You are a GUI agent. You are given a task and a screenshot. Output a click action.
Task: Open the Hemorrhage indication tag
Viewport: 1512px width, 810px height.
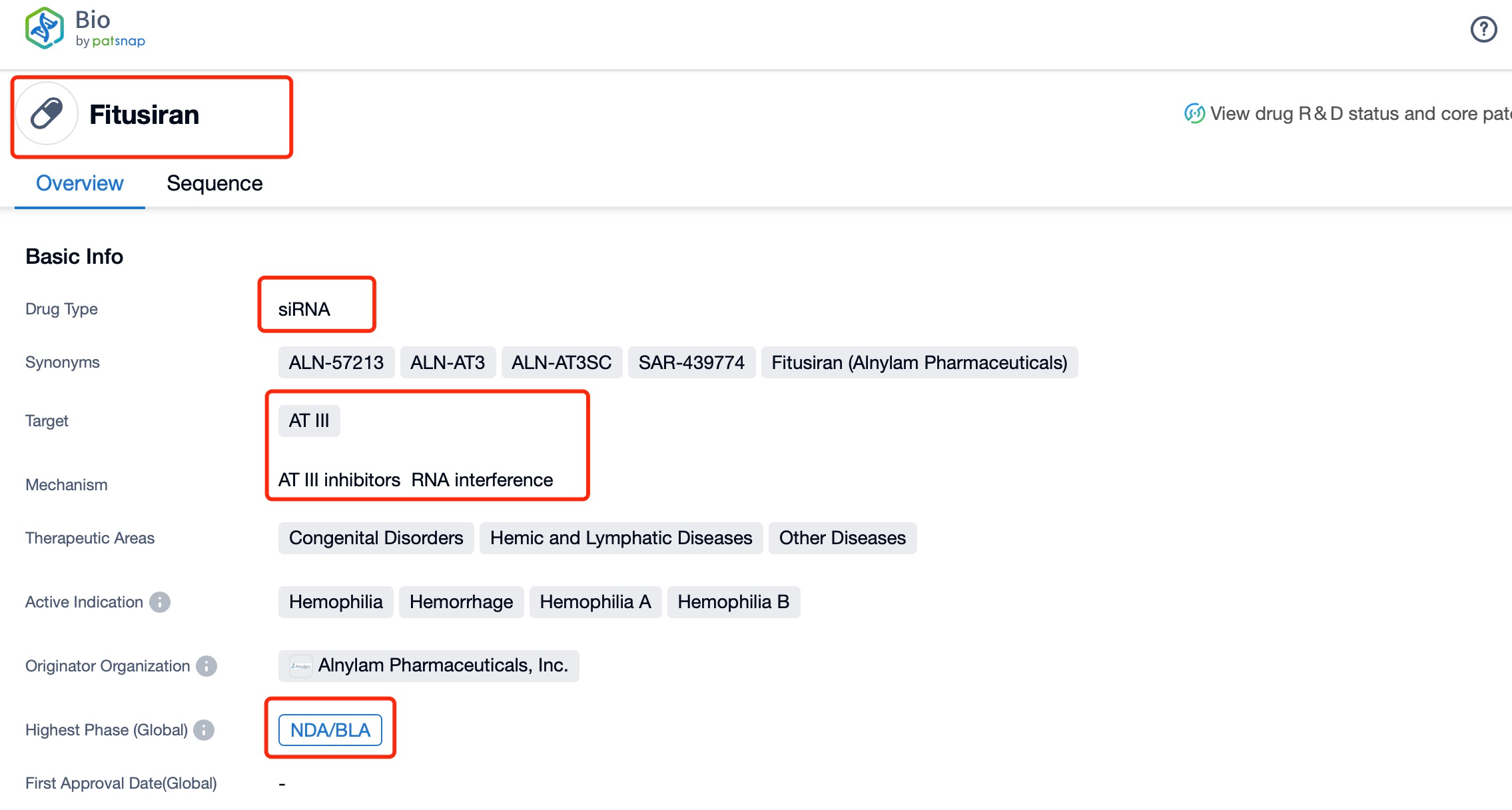[461, 602]
